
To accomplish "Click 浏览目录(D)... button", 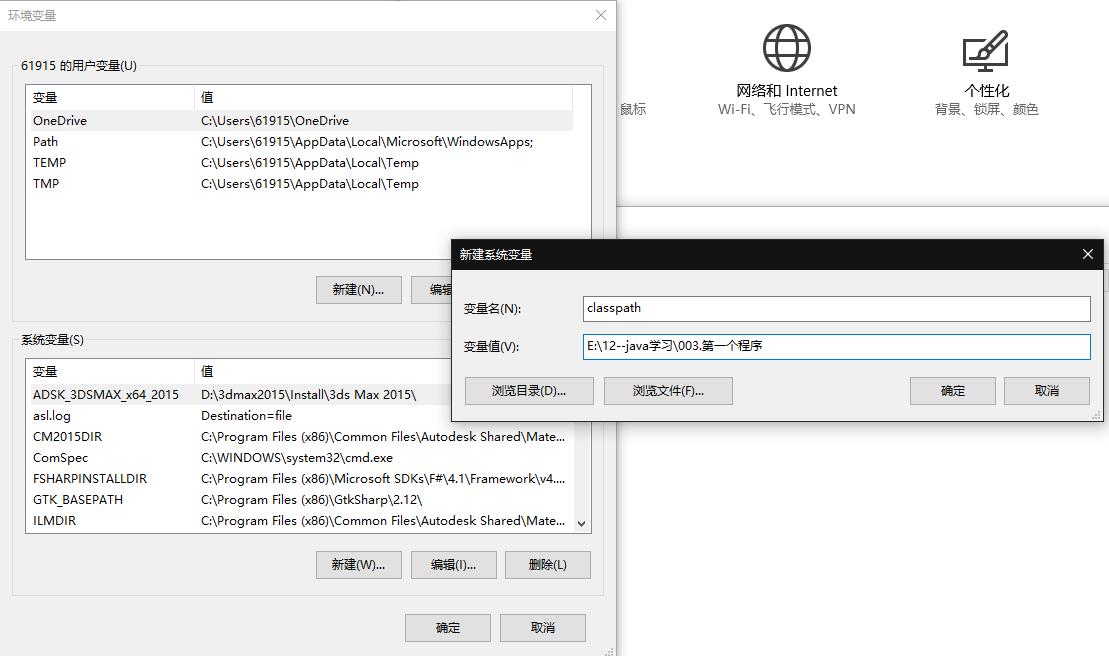I will pos(529,391).
